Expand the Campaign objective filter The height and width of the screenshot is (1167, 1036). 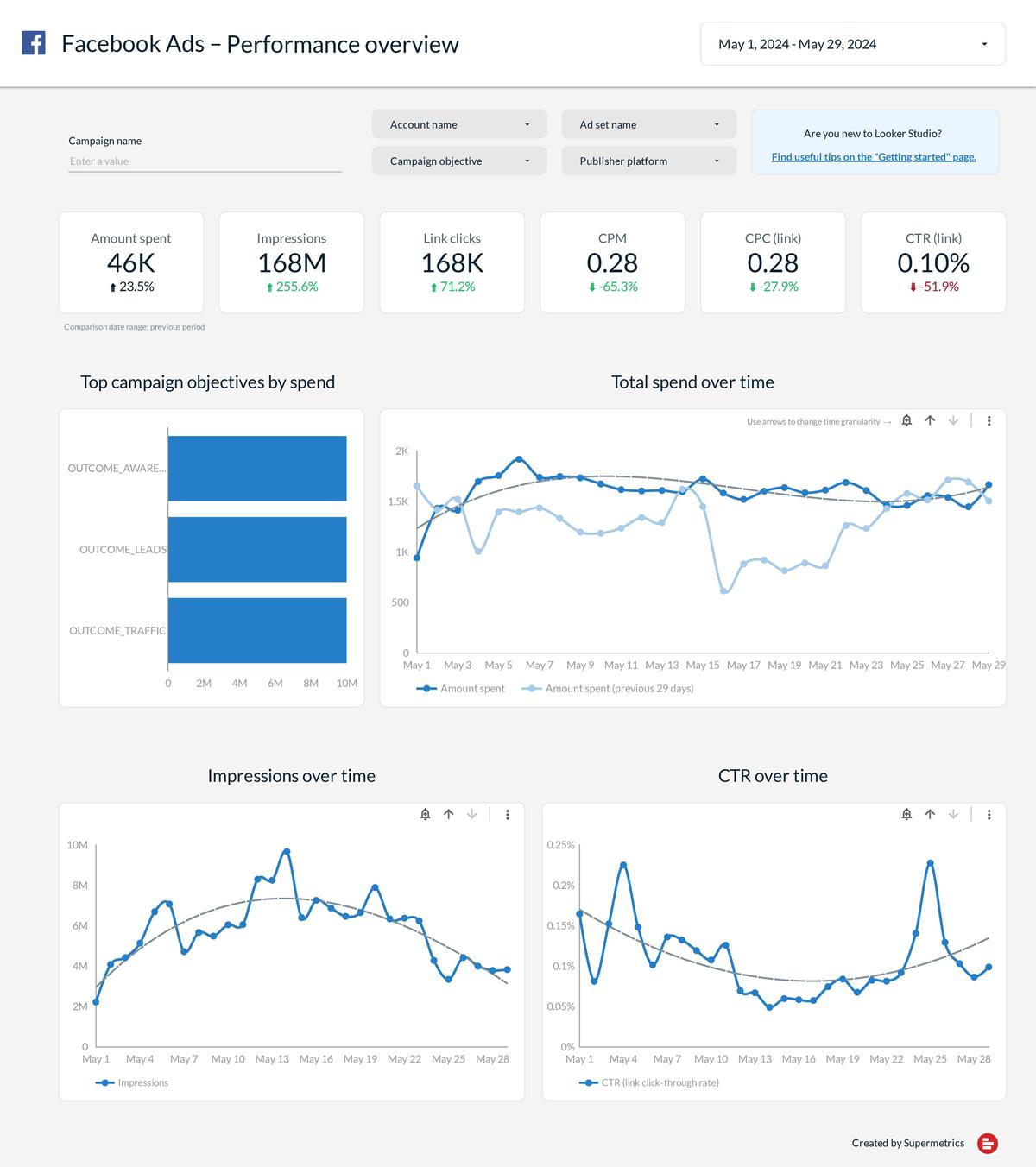(458, 161)
